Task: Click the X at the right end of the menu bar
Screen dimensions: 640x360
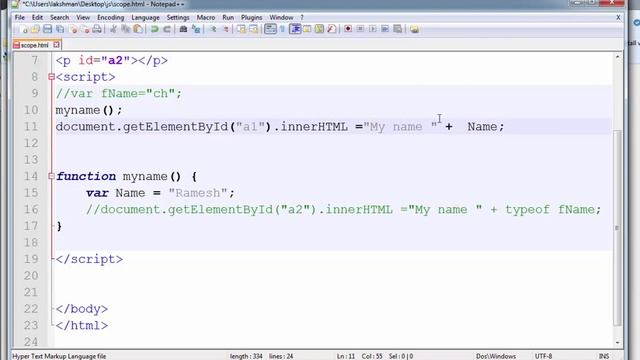Action: 618,18
